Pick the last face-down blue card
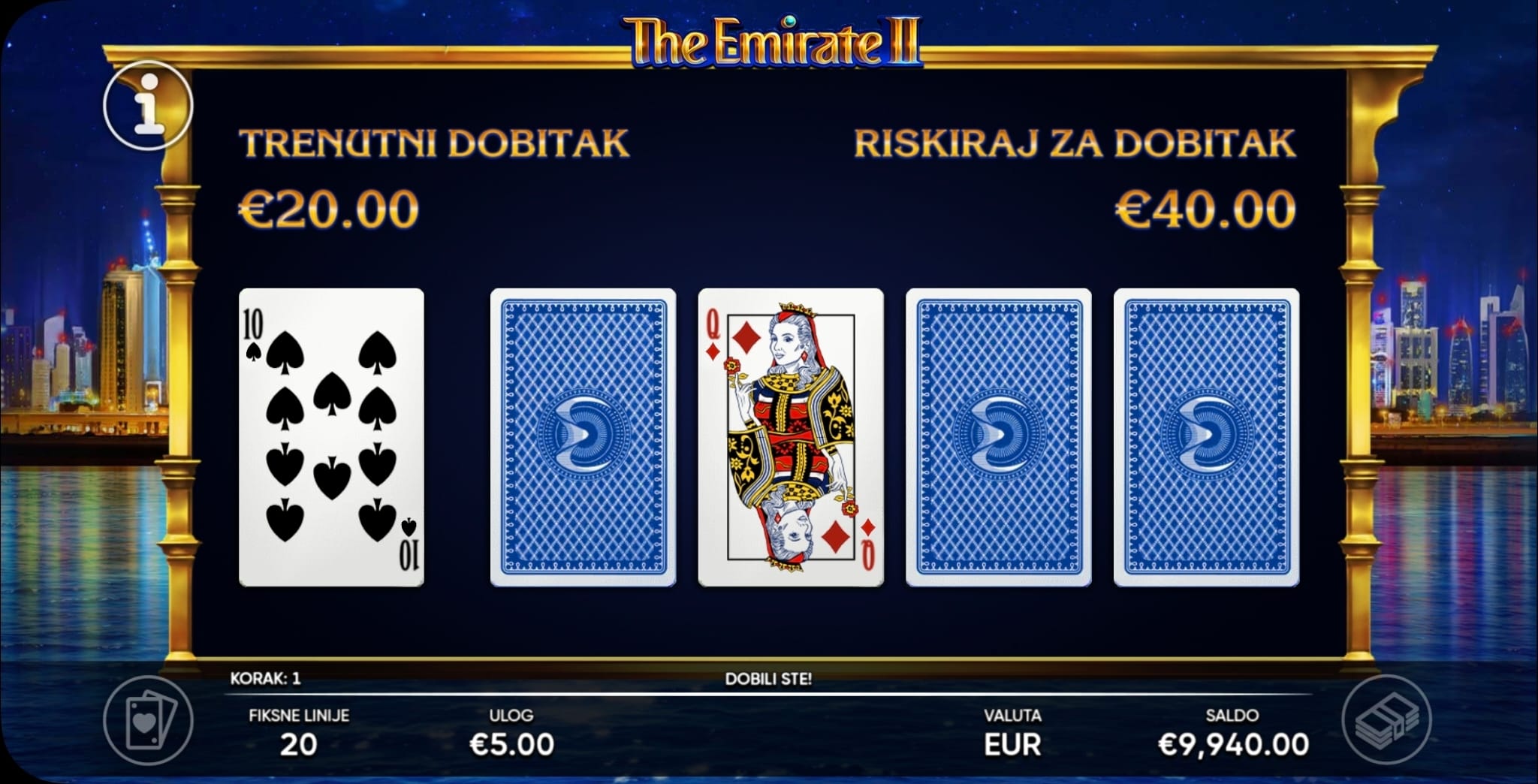The height and width of the screenshot is (784, 1538). point(1206,437)
